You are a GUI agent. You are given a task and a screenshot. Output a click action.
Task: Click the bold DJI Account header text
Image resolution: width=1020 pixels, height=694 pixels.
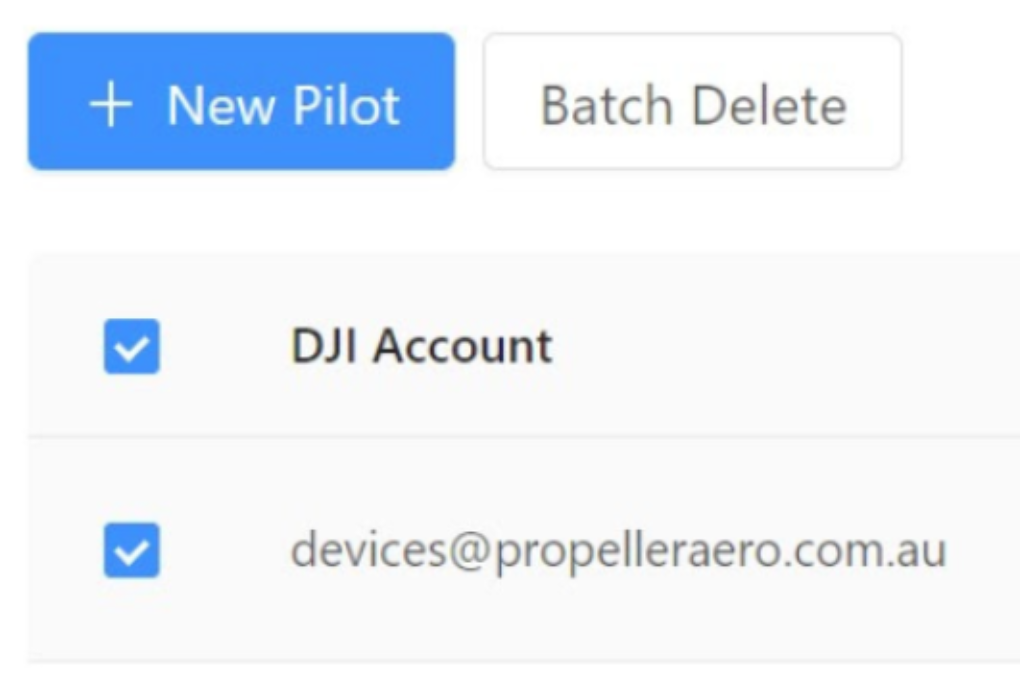421,346
